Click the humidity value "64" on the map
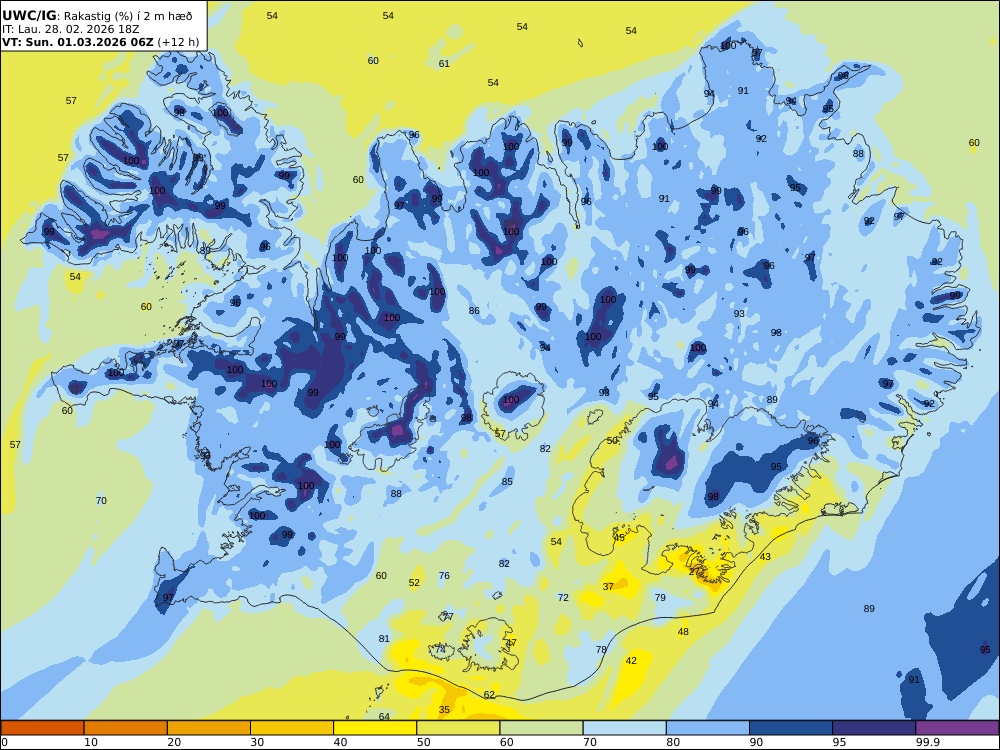Screen dimensions: 1000x750 pyautogui.click(x=384, y=716)
